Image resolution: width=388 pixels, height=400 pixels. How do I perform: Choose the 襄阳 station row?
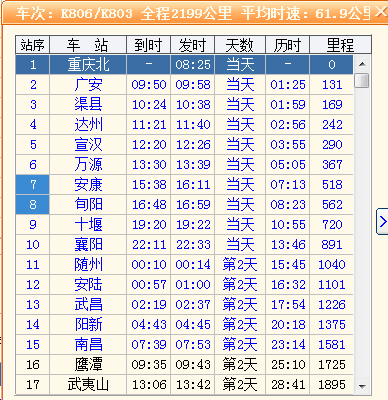(184, 245)
